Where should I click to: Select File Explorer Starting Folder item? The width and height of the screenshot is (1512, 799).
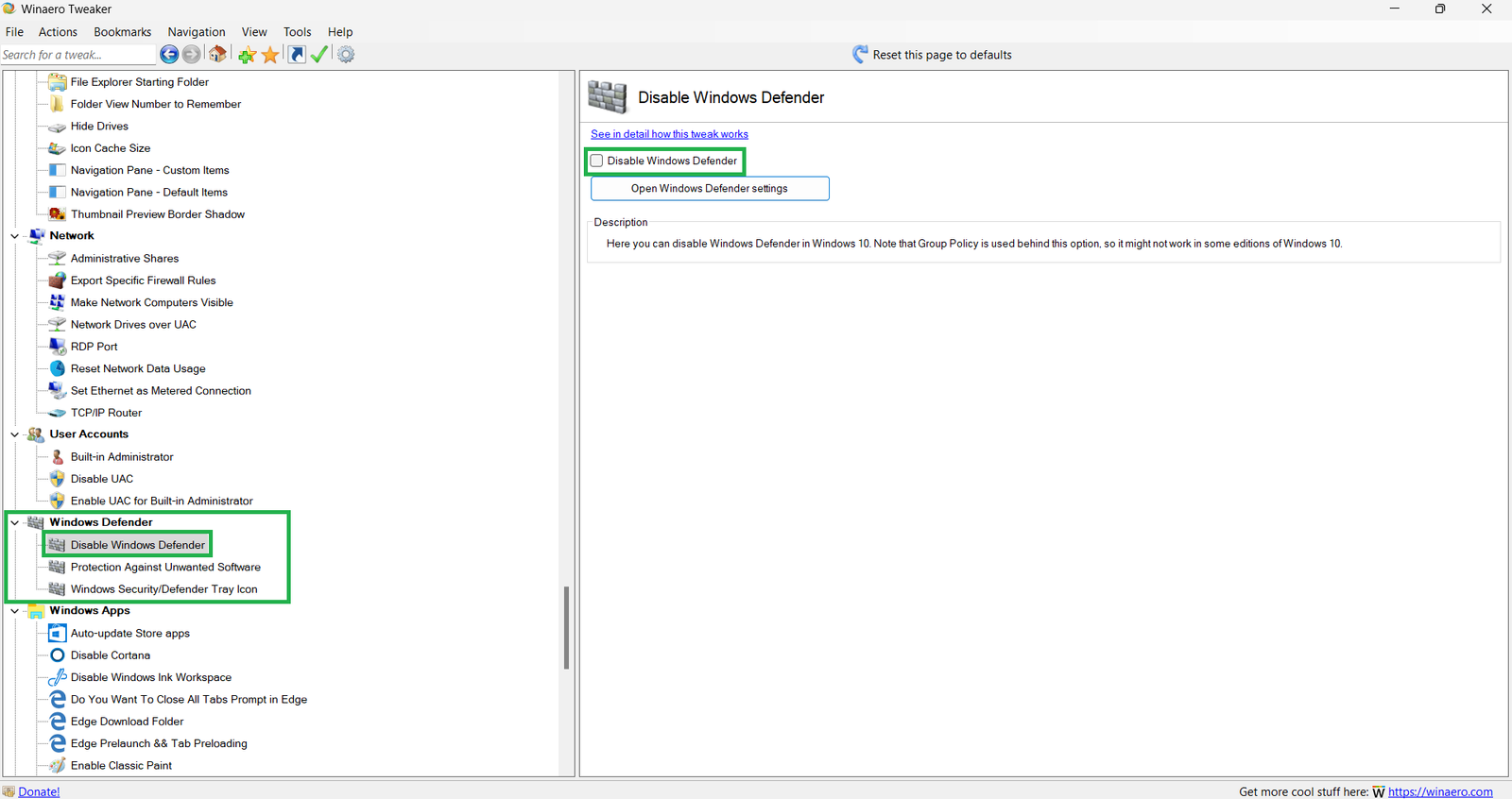[x=140, y=82]
